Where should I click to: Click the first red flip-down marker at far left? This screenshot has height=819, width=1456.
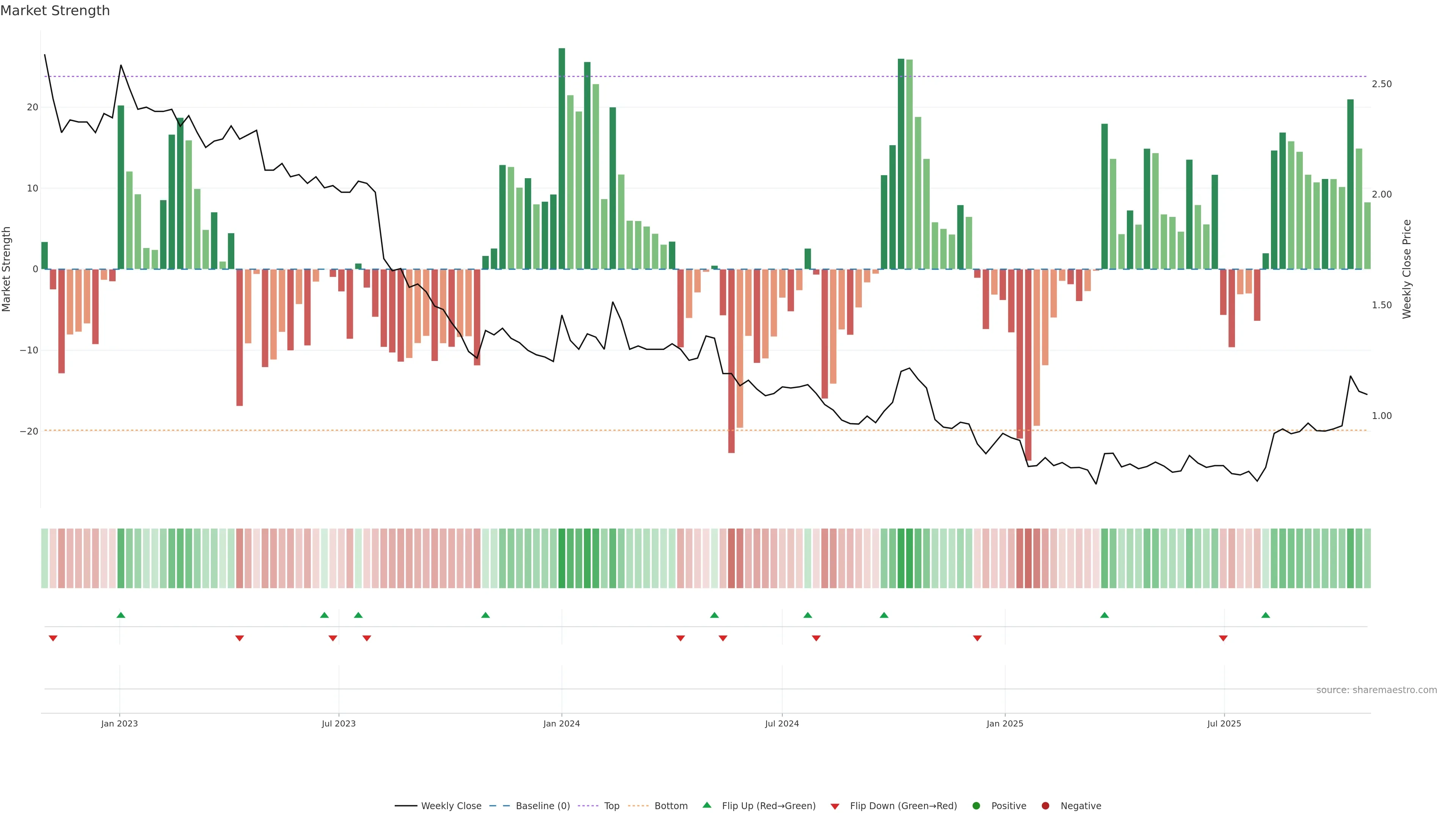coord(53,638)
